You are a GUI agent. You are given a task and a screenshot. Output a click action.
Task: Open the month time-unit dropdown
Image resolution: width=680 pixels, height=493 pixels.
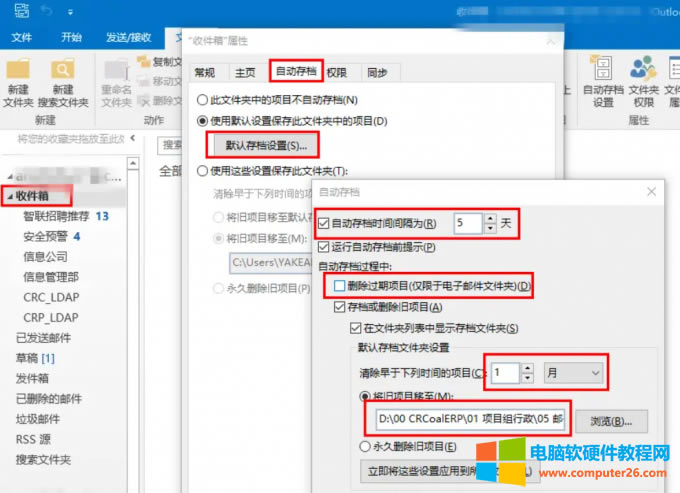[574, 373]
